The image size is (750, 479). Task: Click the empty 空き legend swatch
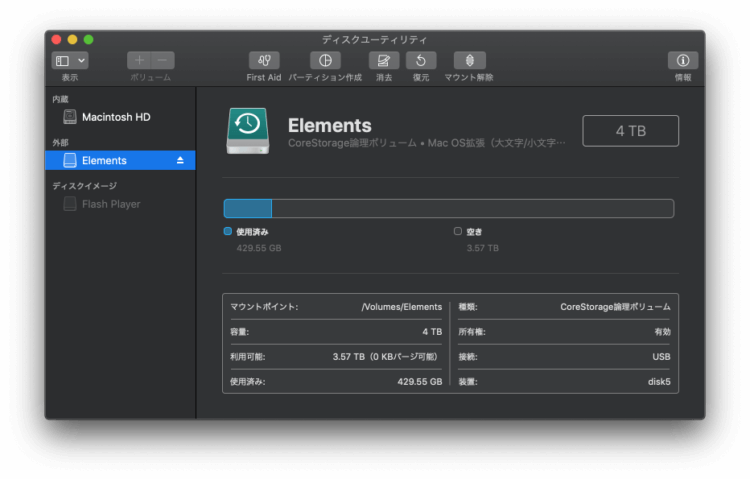[x=458, y=232]
